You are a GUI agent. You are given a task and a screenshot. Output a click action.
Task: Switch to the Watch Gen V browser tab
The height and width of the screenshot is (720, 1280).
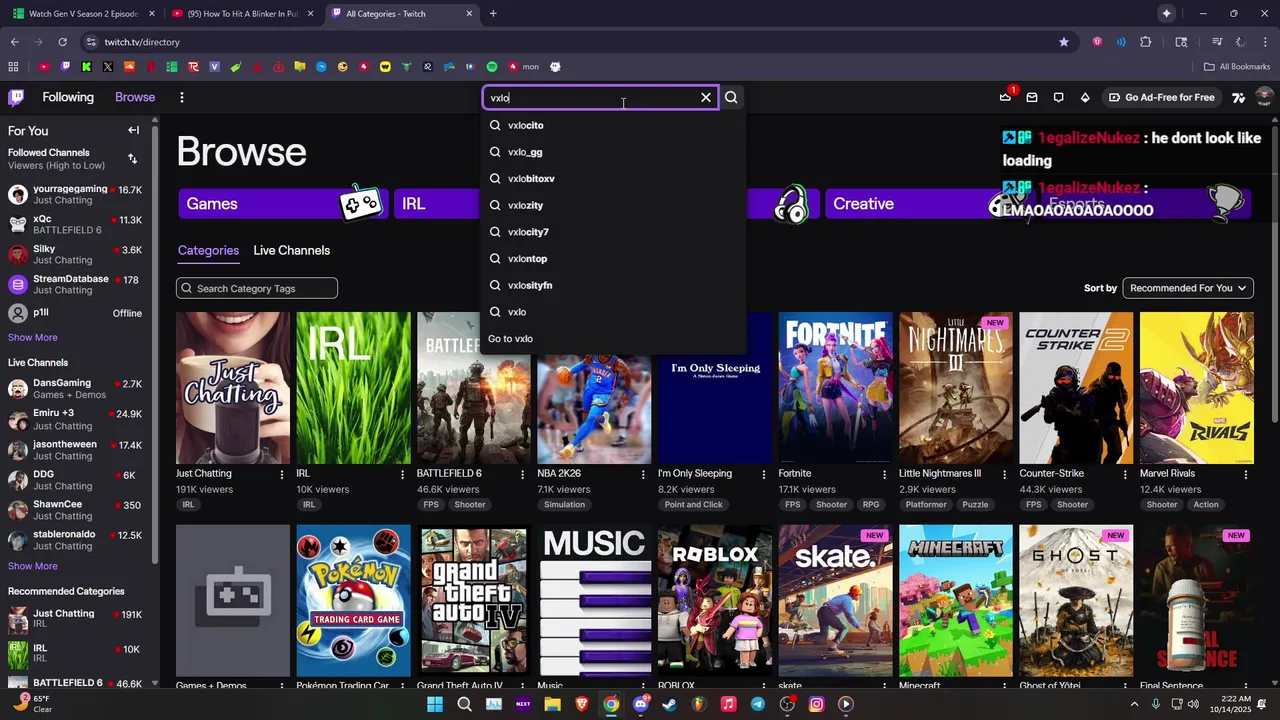84,13
